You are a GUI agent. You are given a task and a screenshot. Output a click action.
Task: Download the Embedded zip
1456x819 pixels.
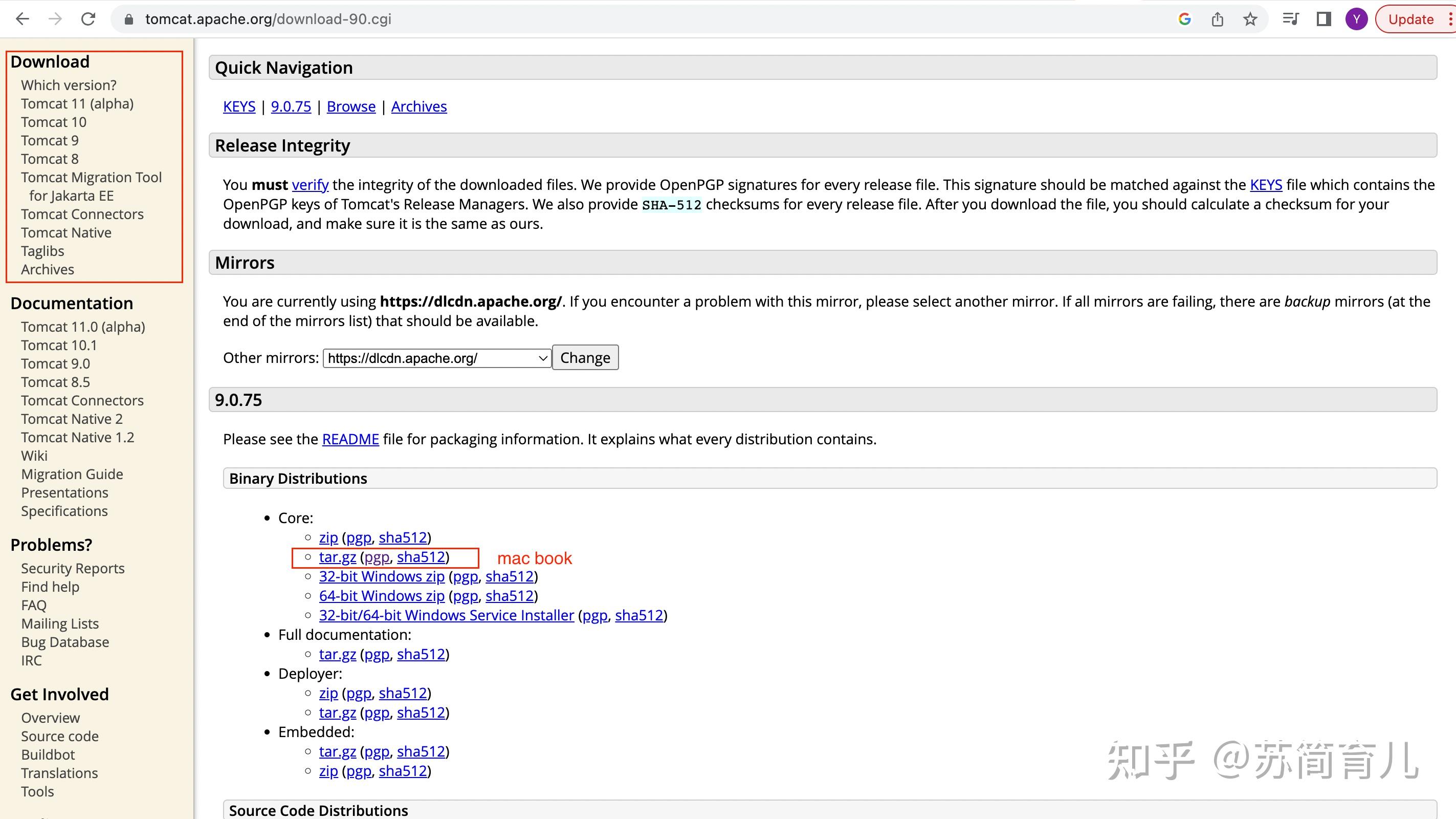pyautogui.click(x=328, y=771)
